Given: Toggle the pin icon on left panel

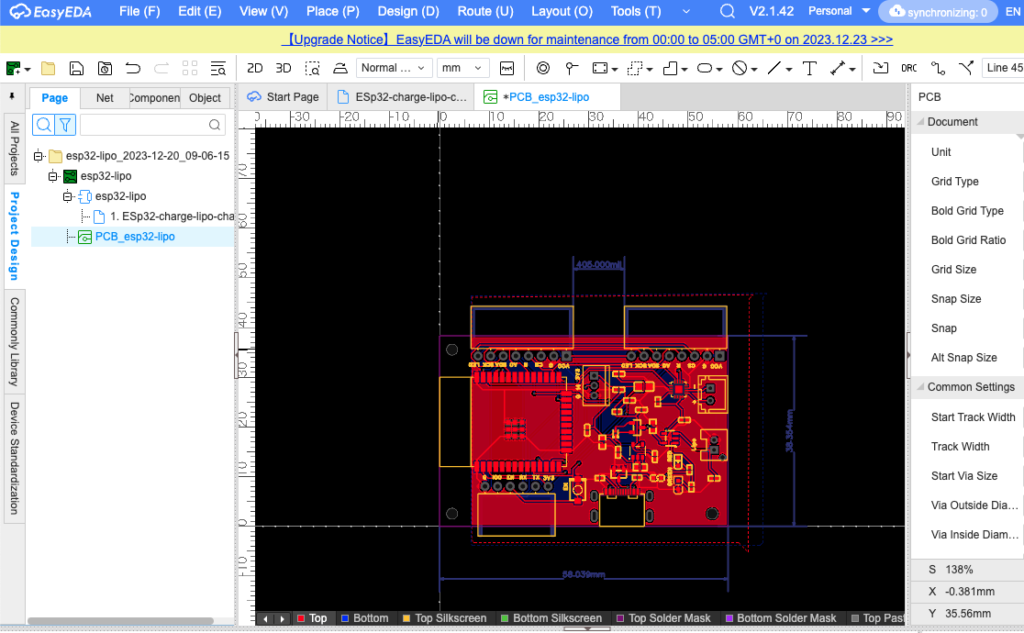Looking at the screenshot, I should (x=12, y=97).
